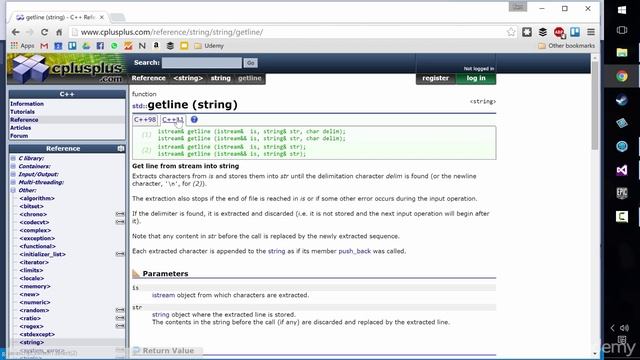Click the browser address bar URL
The height and width of the screenshot is (360, 640).
(171, 32)
